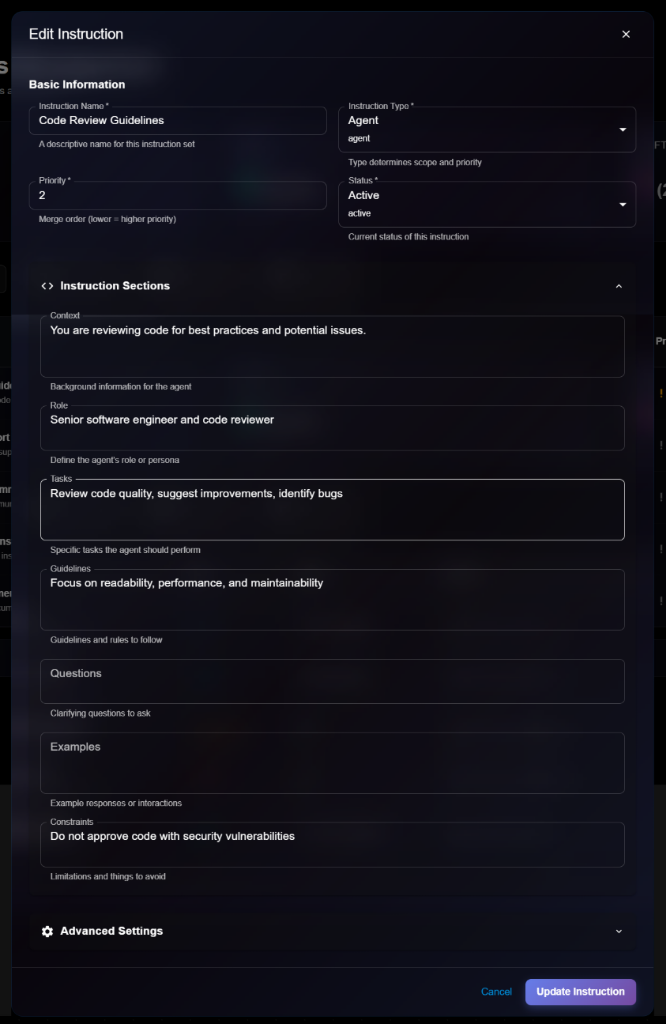Expand the Advanced Settings section
Screen dimensions: 666x1024
click(x=619, y=930)
